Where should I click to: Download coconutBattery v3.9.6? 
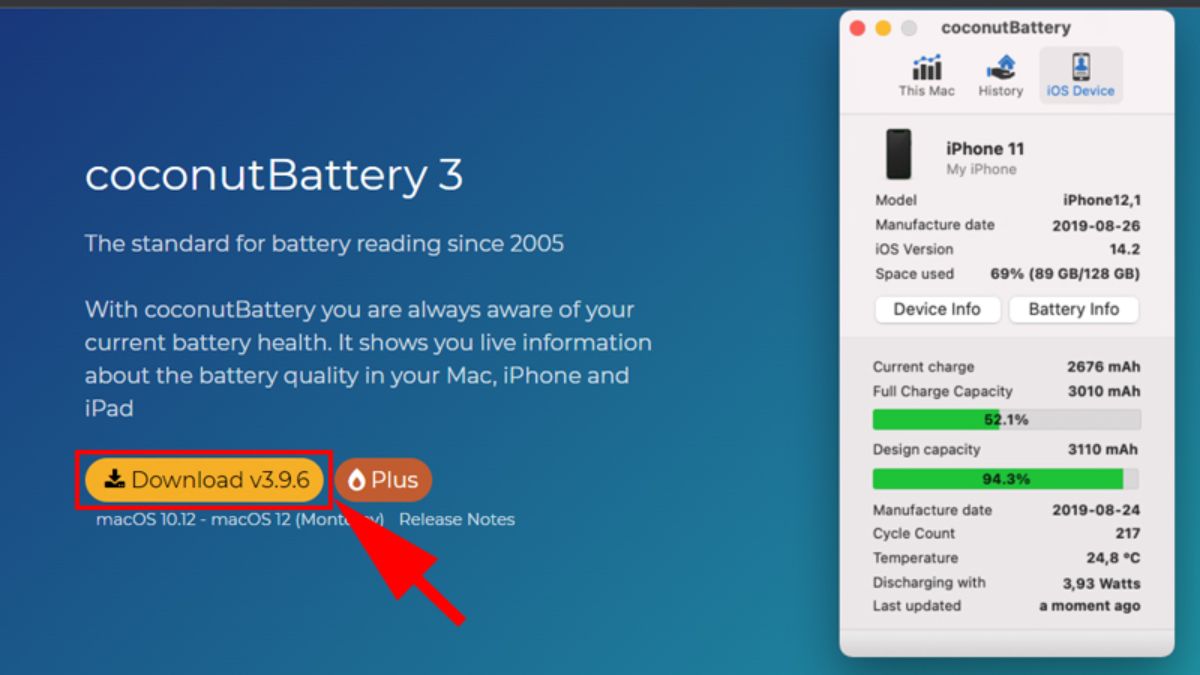pos(205,480)
